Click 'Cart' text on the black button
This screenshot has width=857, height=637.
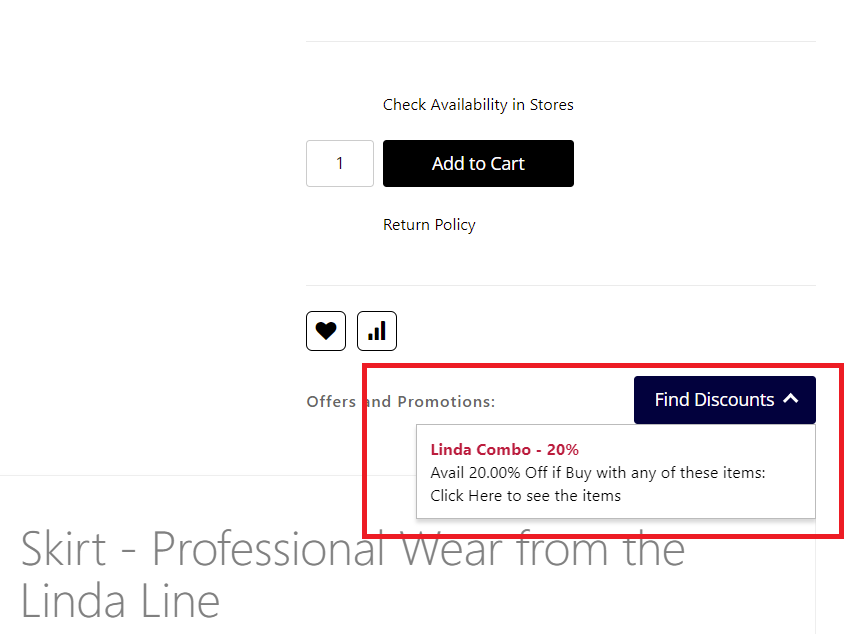tap(506, 164)
